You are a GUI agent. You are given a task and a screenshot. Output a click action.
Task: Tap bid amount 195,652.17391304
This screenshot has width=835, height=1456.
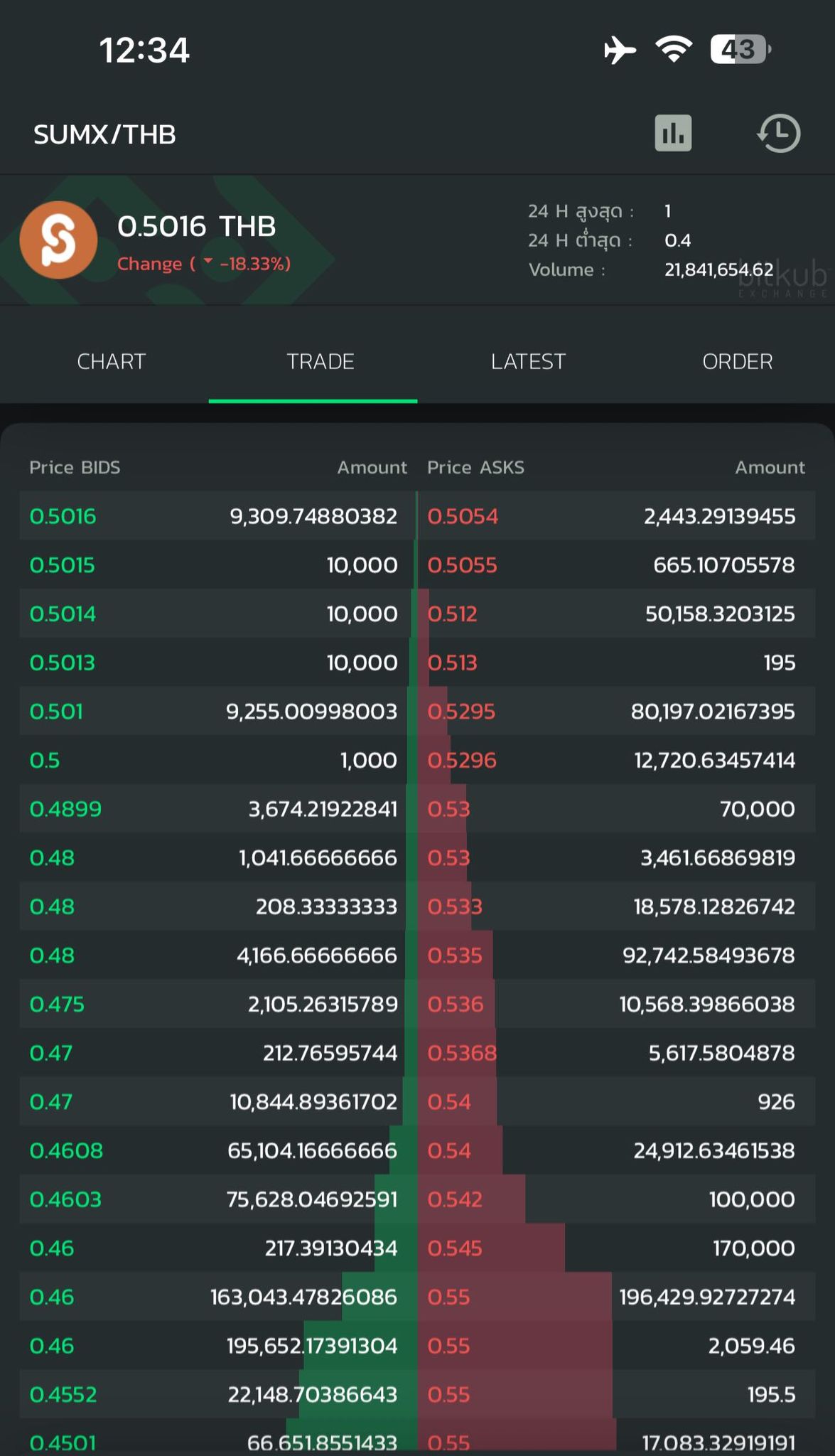312,1346
